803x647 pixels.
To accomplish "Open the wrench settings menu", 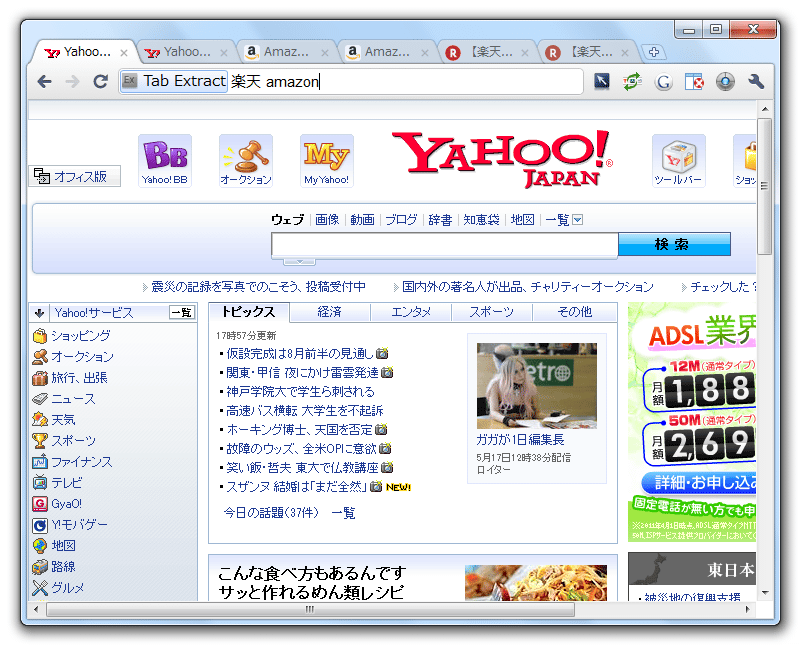I will point(756,81).
